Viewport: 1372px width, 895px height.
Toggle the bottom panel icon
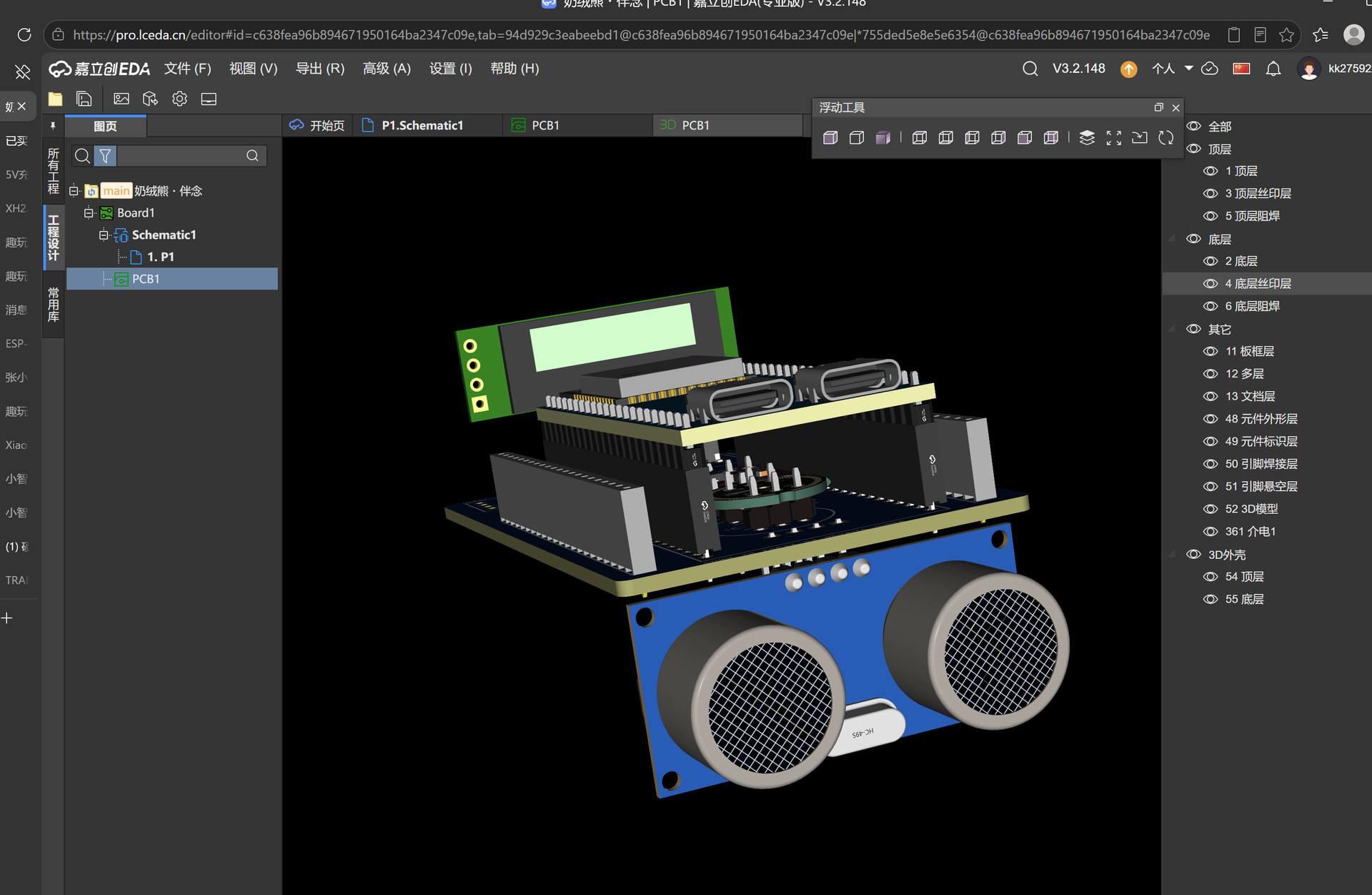tap(209, 99)
